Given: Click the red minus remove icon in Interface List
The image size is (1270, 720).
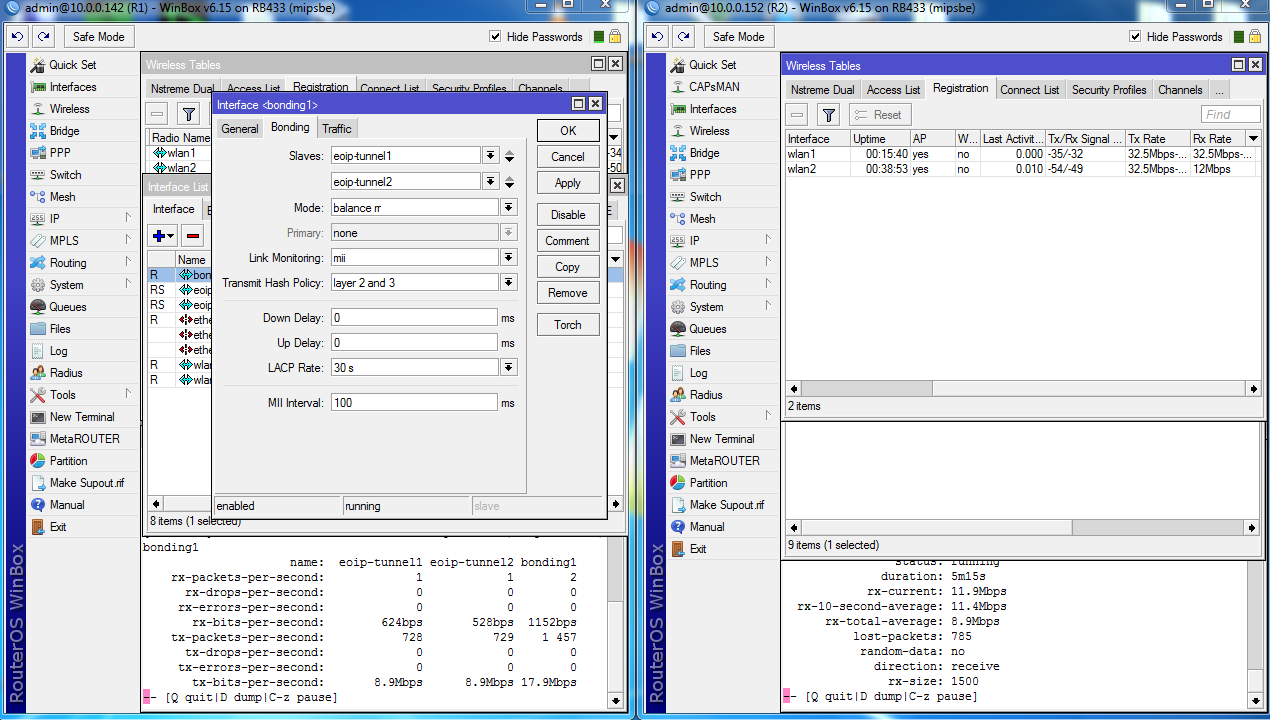Looking at the screenshot, I should tap(193, 236).
